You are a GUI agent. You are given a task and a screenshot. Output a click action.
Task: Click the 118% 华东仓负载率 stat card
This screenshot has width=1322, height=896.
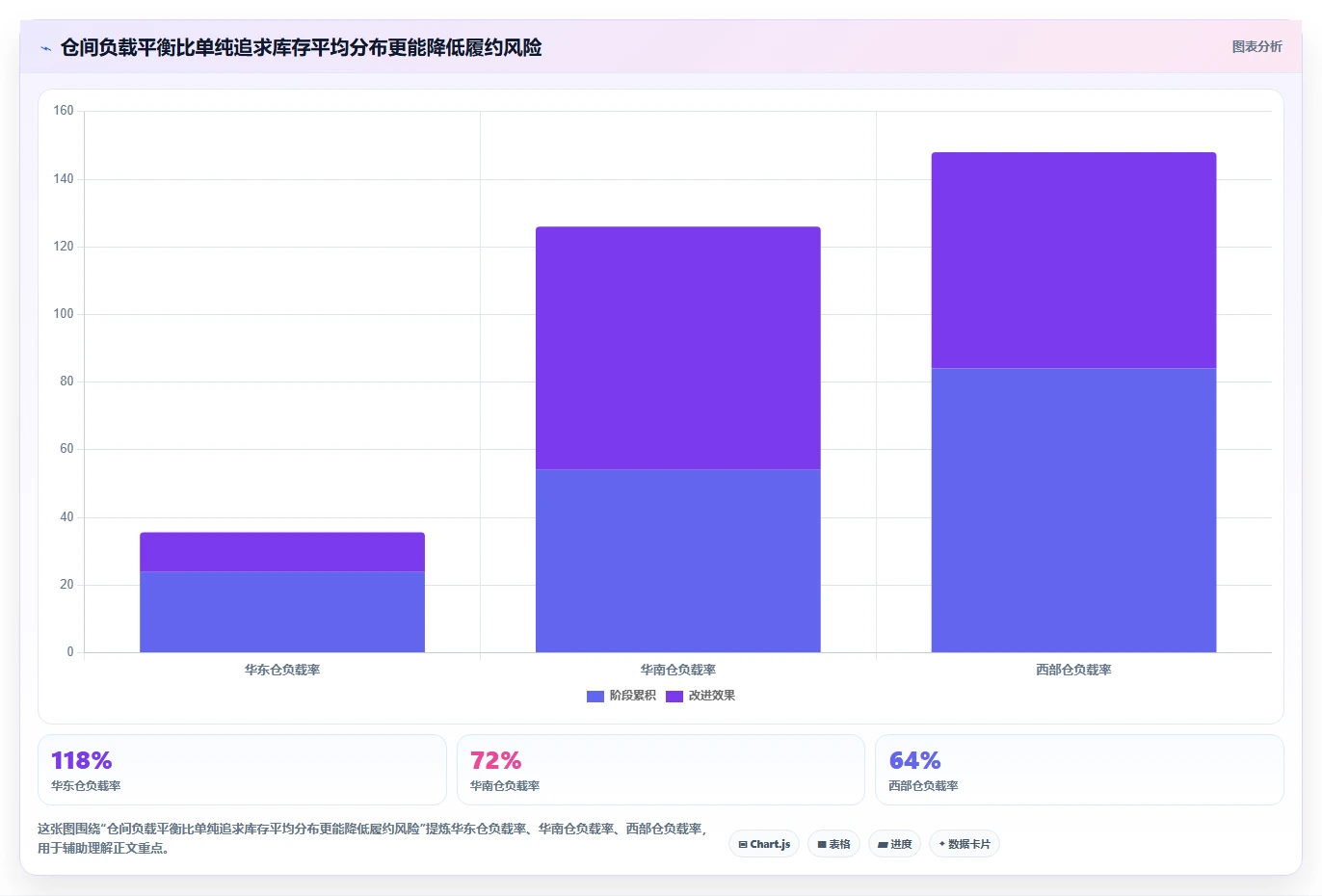click(x=242, y=770)
